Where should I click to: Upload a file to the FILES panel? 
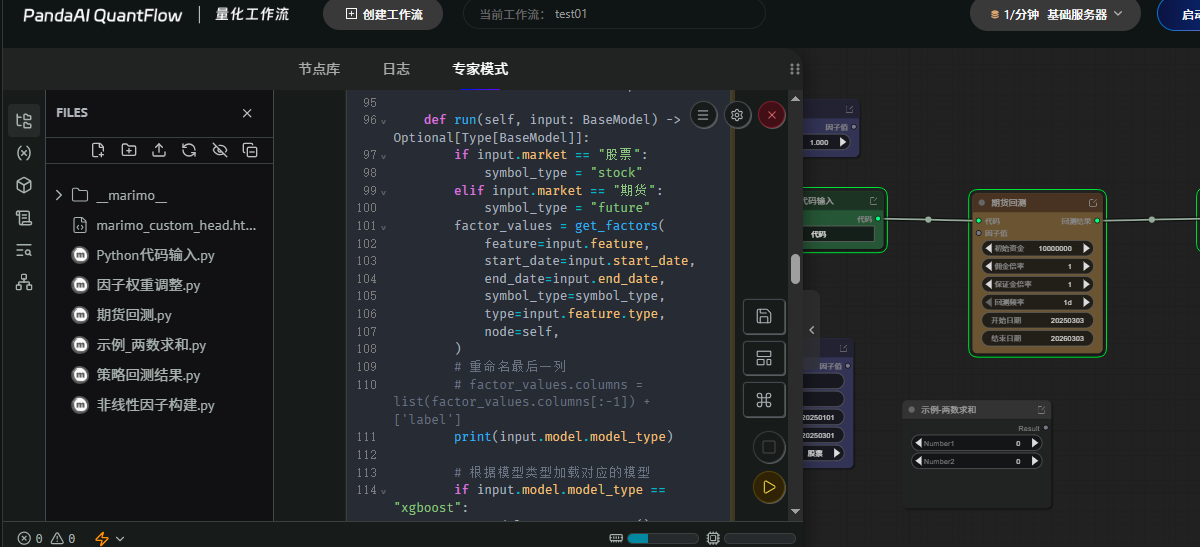pyautogui.click(x=159, y=150)
